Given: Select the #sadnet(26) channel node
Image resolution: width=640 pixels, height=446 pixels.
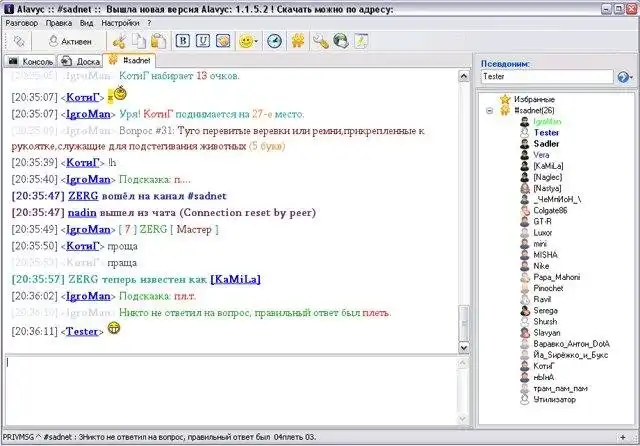Looking at the screenshot, I should click(x=534, y=110).
